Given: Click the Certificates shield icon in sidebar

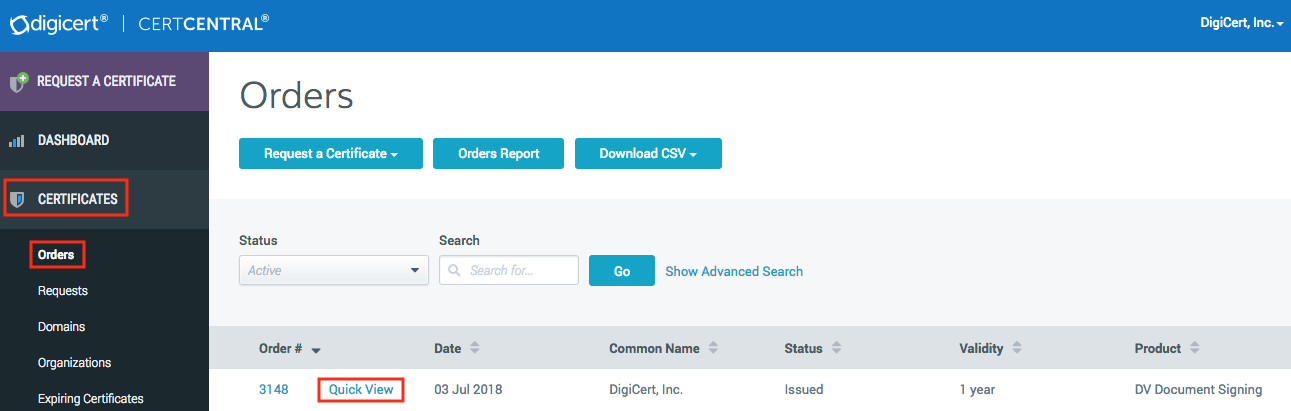Looking at the screenshot, I should [x=16, y=200].
